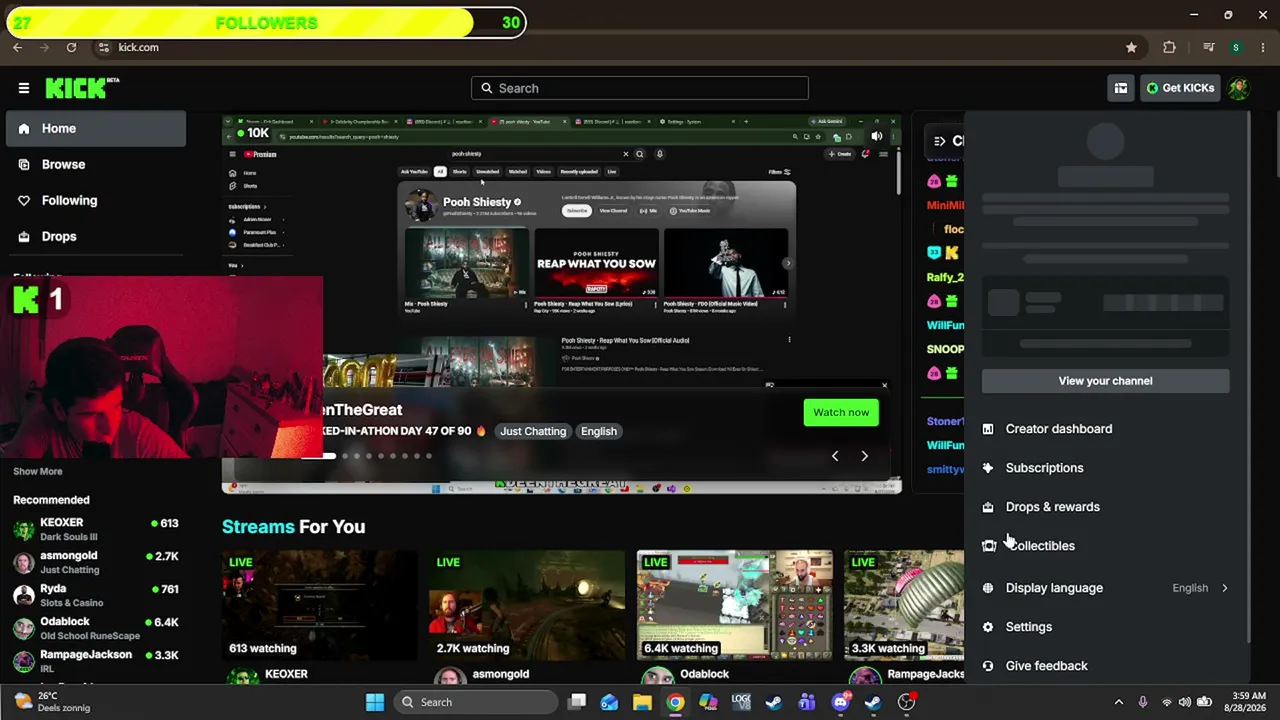Image resolution: width=1280 pixels, height=720 pixels.
Task: Click browser back arrow
Action: (x=17, y=47)
